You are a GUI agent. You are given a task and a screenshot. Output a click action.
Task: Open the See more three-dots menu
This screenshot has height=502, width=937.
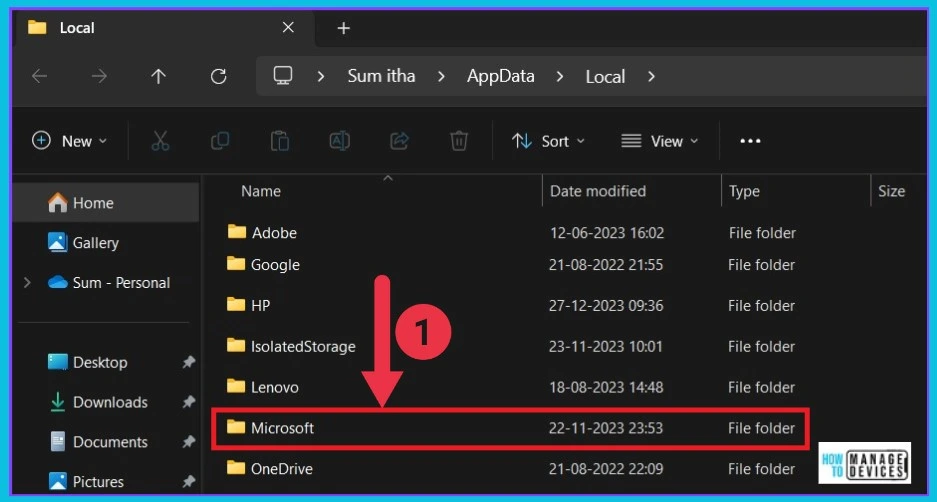click(x=751, y=141)
